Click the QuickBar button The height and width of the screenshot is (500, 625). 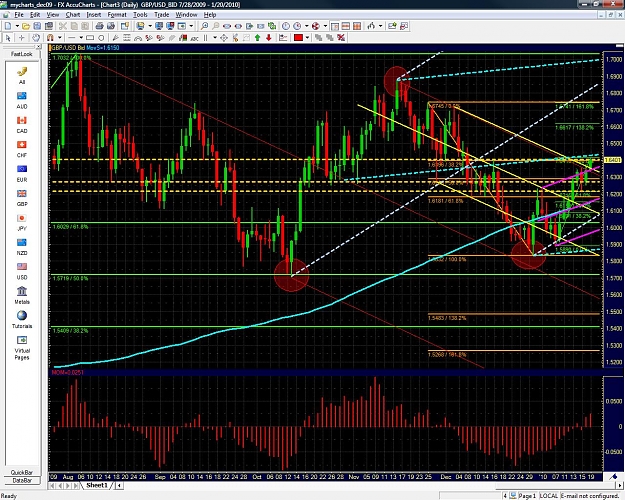(22, 472)
